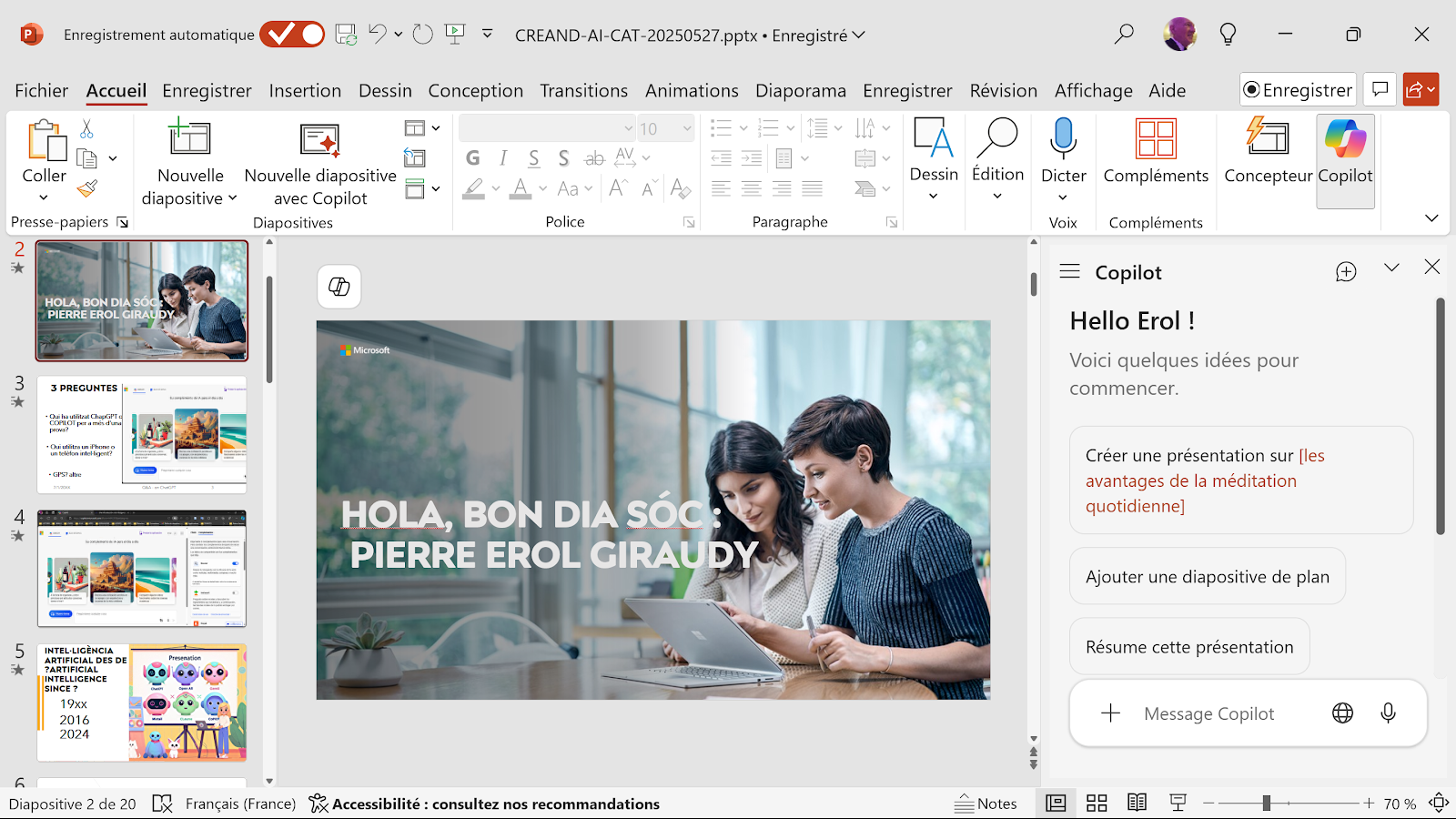Click "Résume cette présentation" suggestion
1456x819 pixels.
(1189, 647)
